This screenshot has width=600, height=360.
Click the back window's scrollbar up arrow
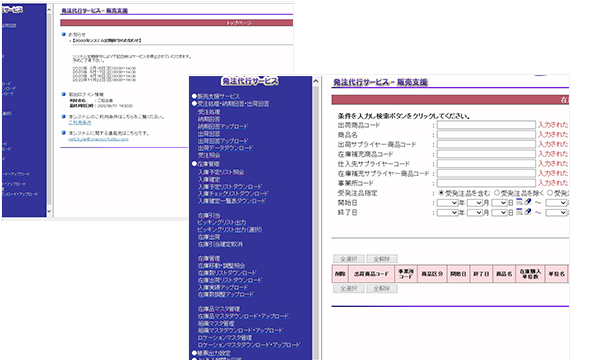point(49,10)
